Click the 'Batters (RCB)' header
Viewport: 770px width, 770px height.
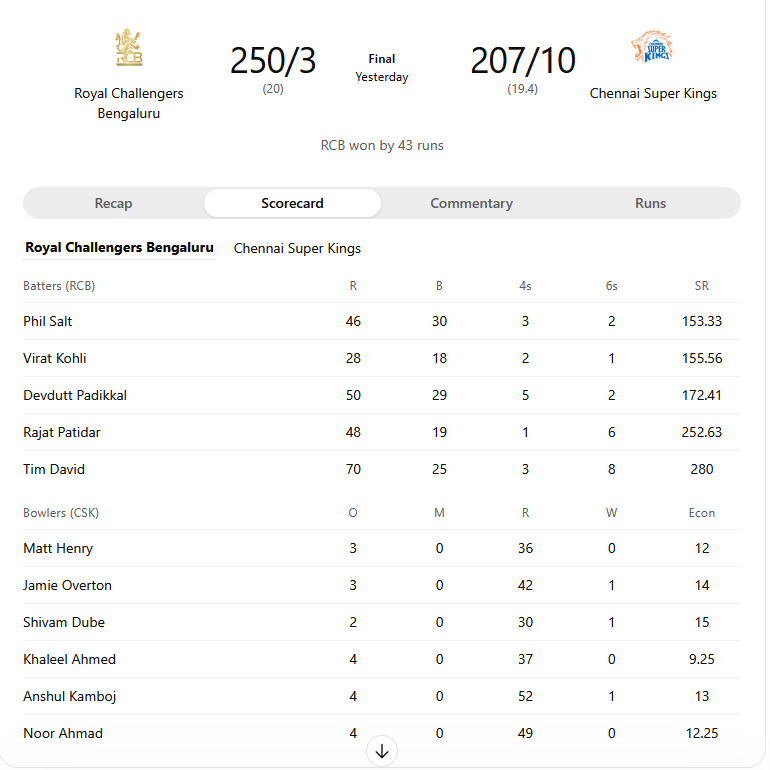pyautogui.click(x=59, y=286)
